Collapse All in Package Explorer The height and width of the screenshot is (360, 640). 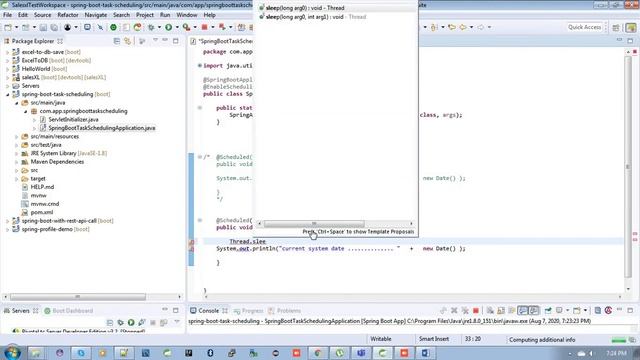click(117, 41)
